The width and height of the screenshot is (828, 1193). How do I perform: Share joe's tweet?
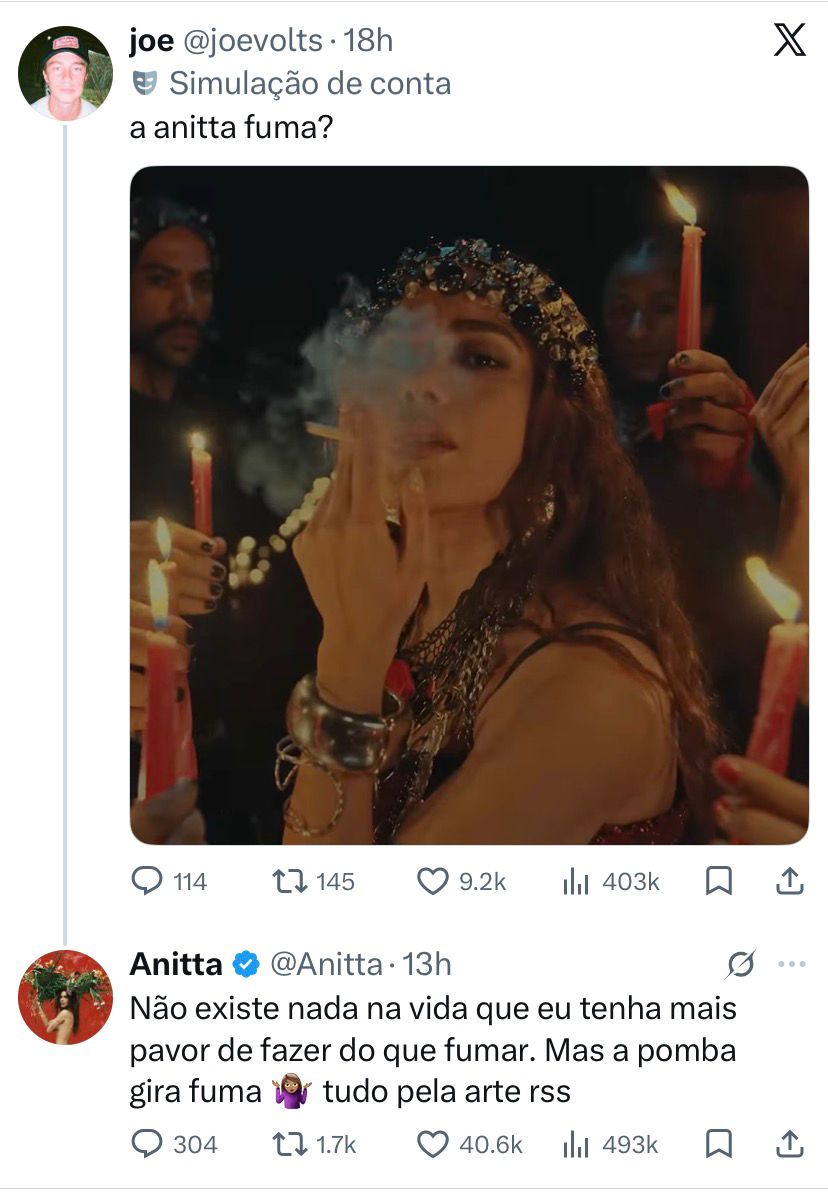click(x=788, y=881)
